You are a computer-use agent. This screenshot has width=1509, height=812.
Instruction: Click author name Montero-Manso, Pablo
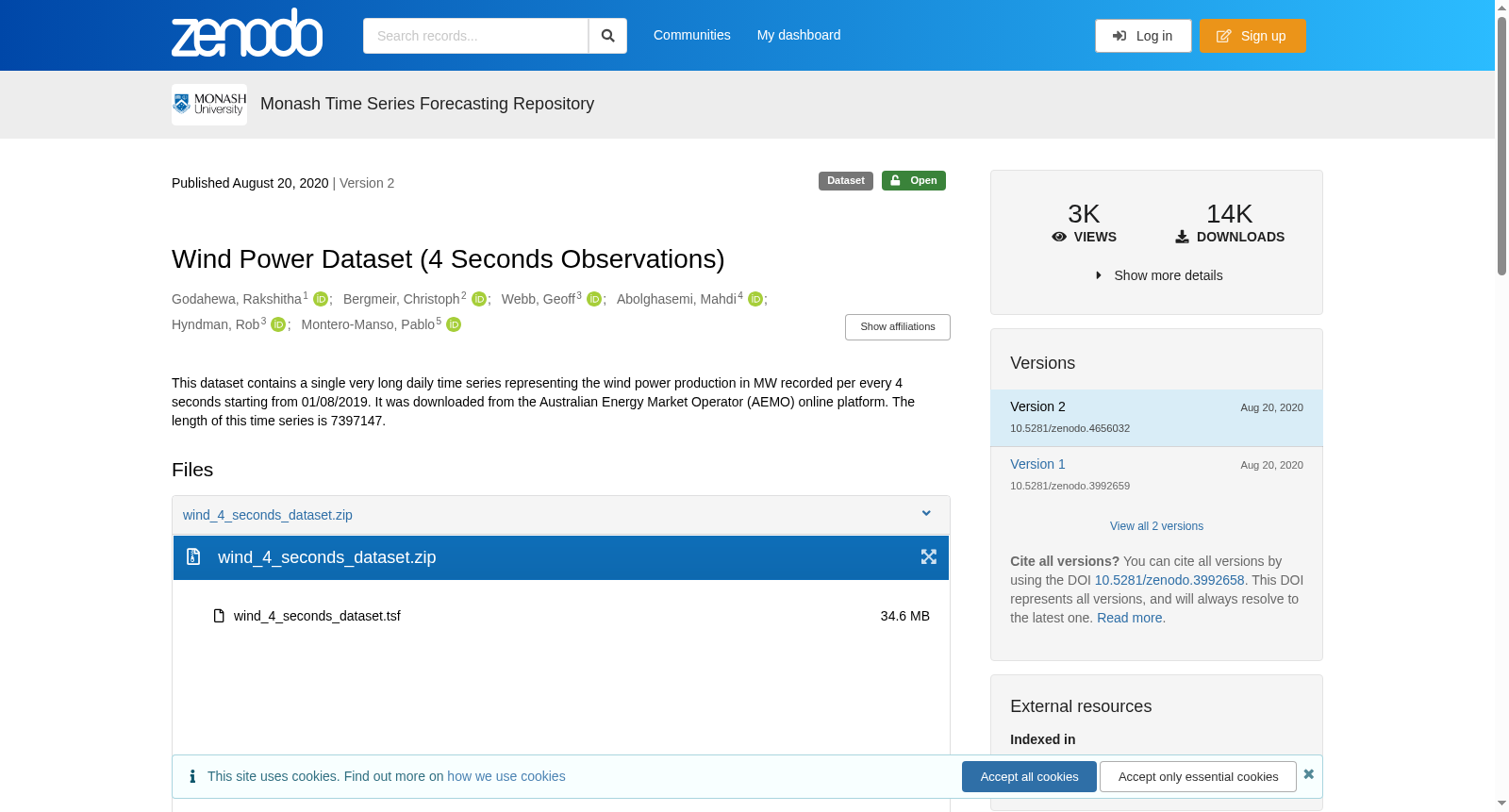tap(368, 324)
